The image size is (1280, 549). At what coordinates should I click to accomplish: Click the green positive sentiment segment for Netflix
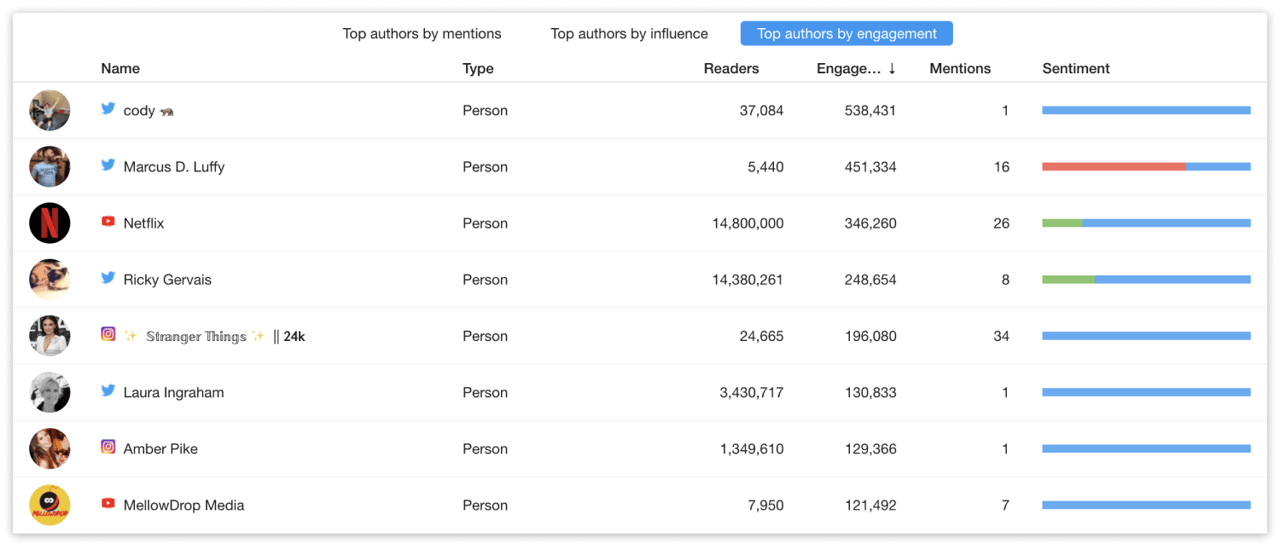click(x=1061, y=223)
